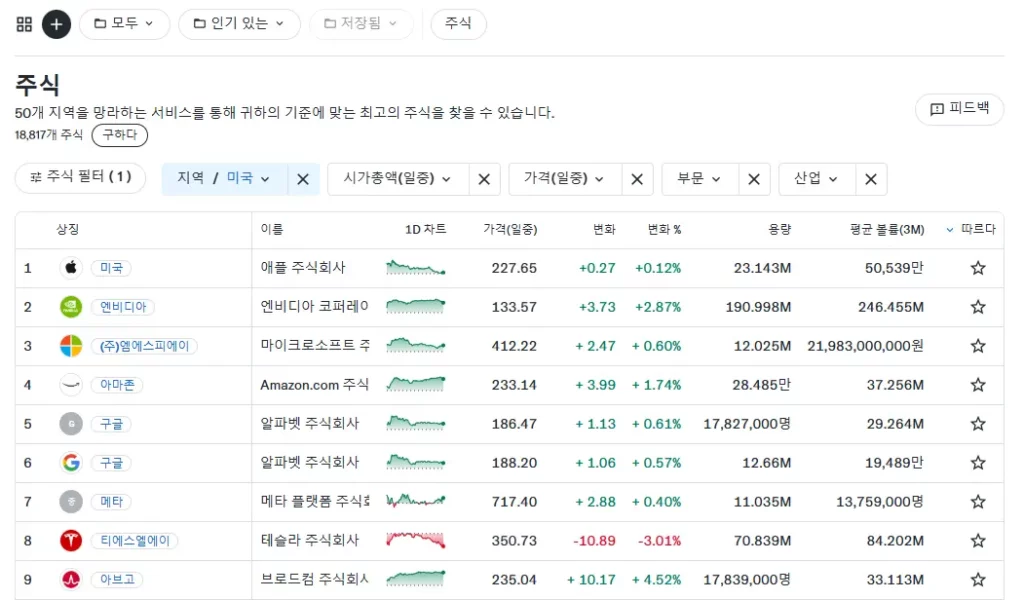Screen dimensions: 1024x600
Task: Sort by 변화 column header
Action: [604, 230]
